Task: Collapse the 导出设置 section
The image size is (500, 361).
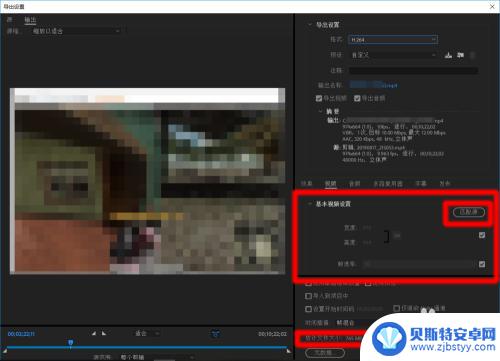Action: (310, 25)
